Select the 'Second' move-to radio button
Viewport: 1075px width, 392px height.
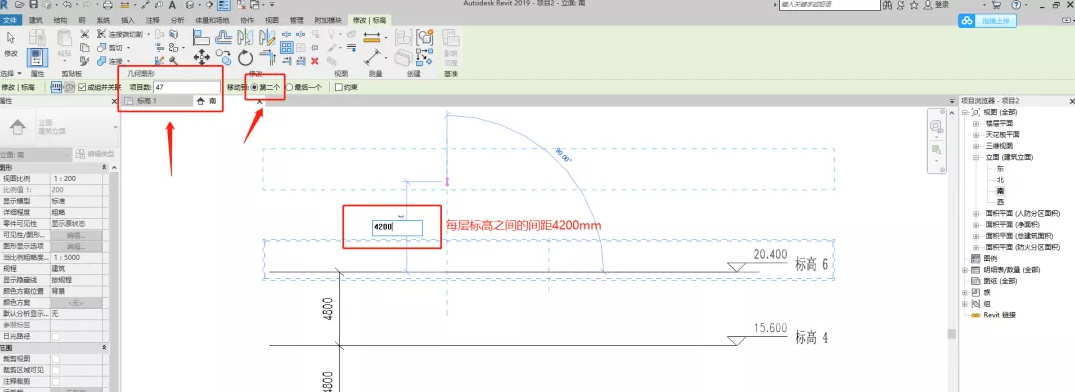[254, 88]
